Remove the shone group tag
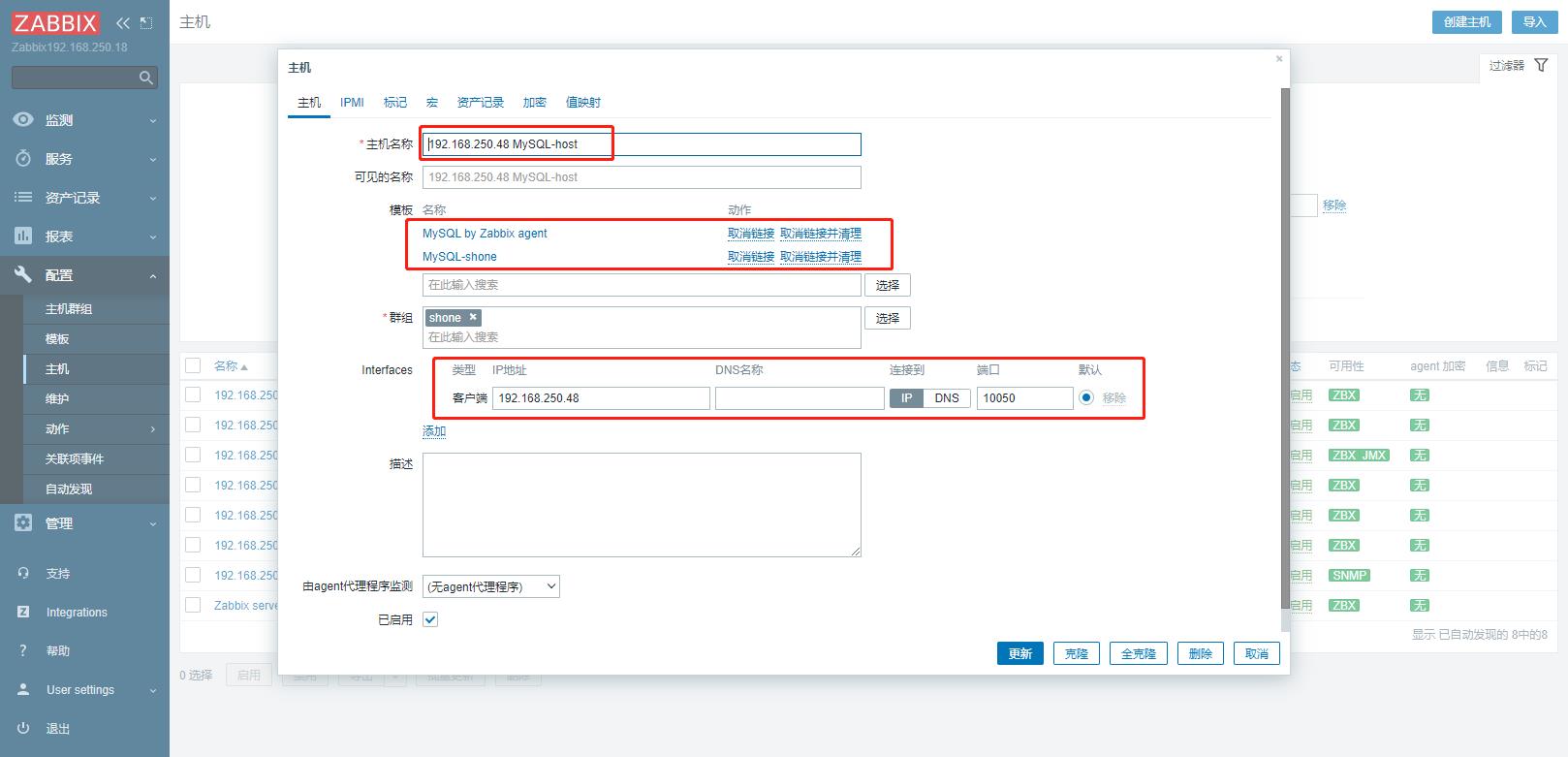1568x757 pixels. 473,317
